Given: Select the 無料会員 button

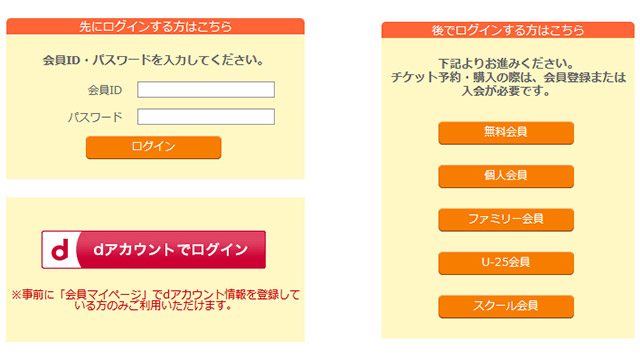Looking at the screenshot, I should tap(506, 133).
